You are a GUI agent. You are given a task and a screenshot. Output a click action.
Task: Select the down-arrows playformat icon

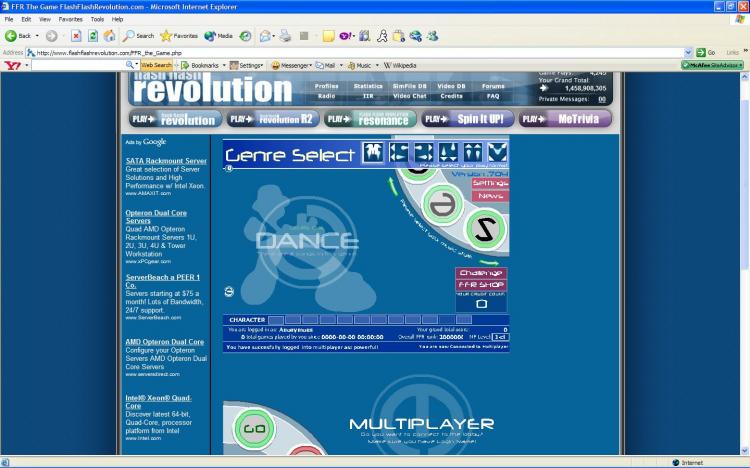click(448, 153)
